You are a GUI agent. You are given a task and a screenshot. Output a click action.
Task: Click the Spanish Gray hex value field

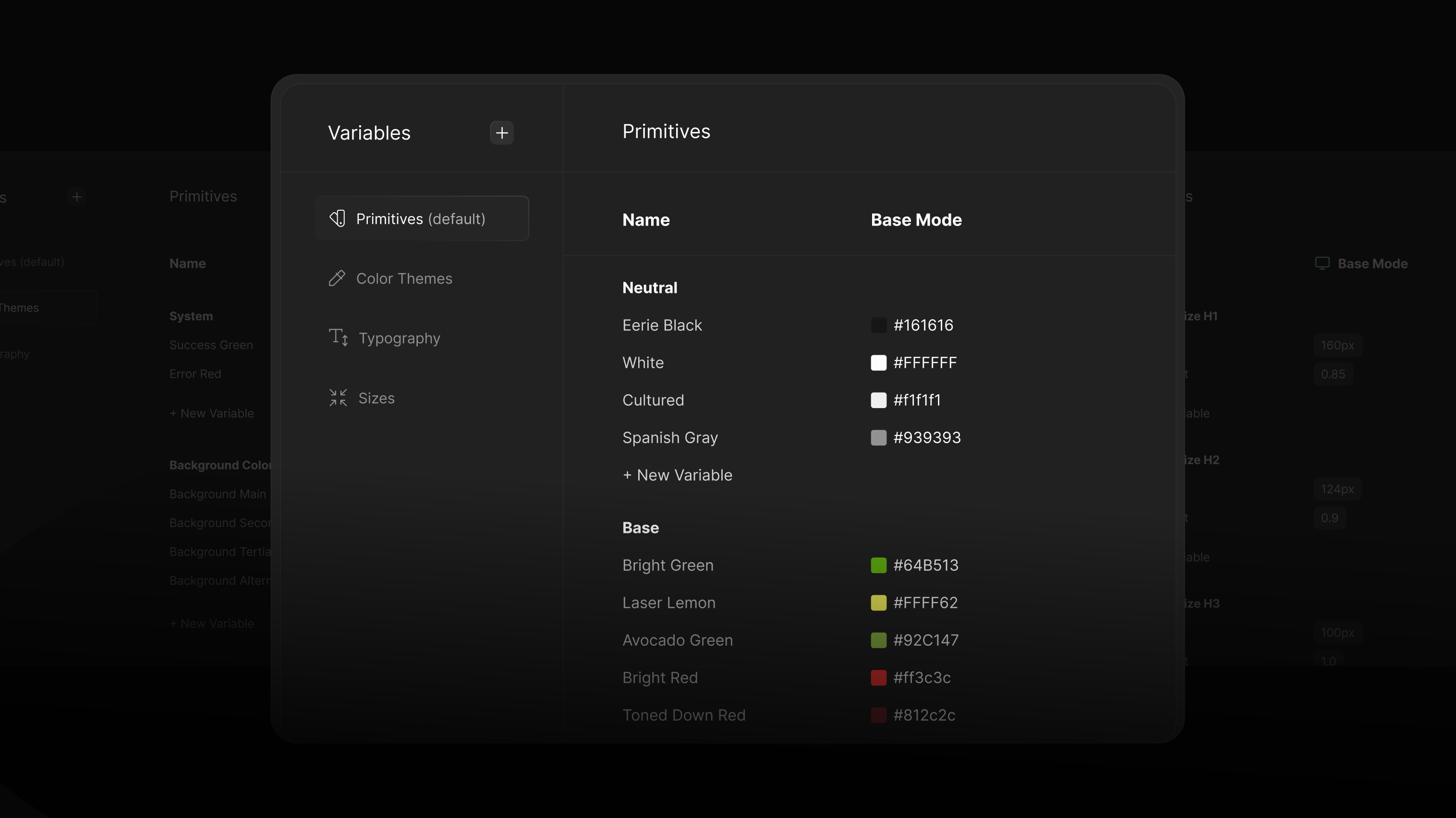(x=926, y=438)
